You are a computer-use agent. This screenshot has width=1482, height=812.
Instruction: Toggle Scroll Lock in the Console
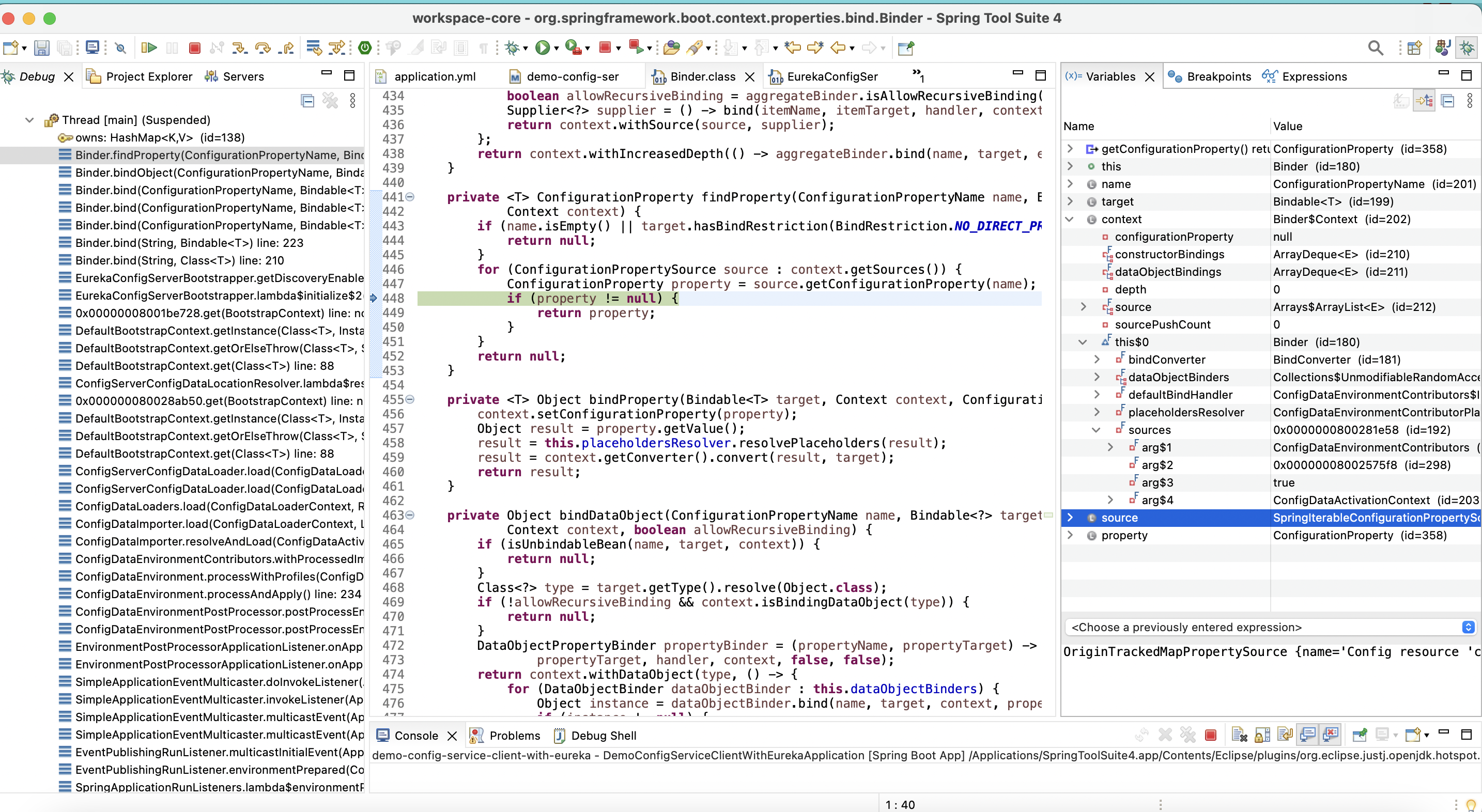(x=1262, y=735)
